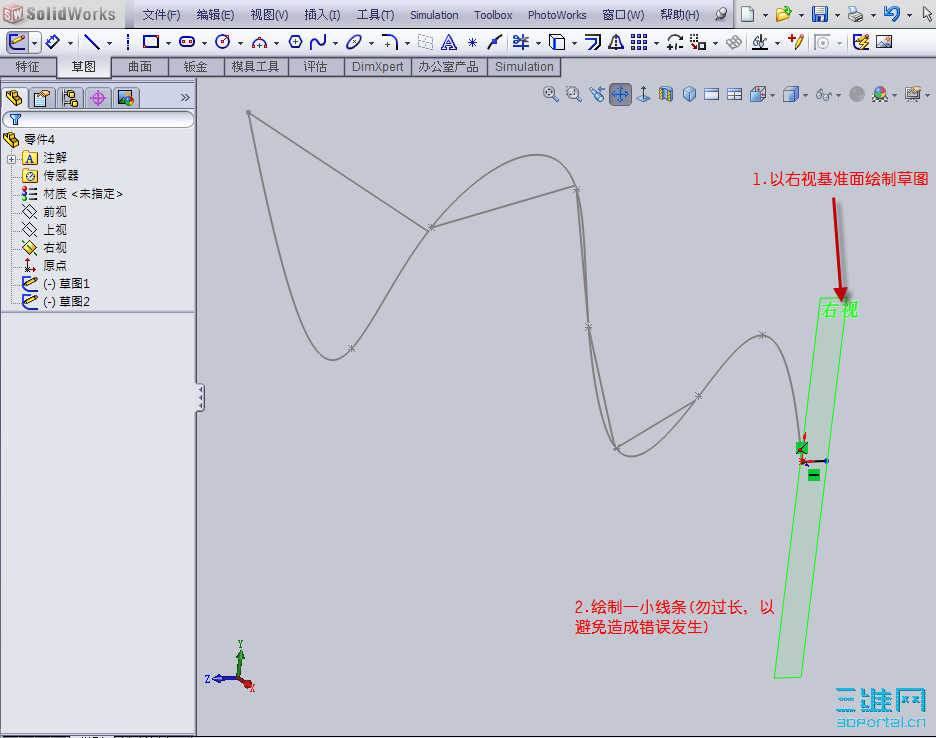Open the Rectangle tool dropdown arrow

tap(168, 43)
